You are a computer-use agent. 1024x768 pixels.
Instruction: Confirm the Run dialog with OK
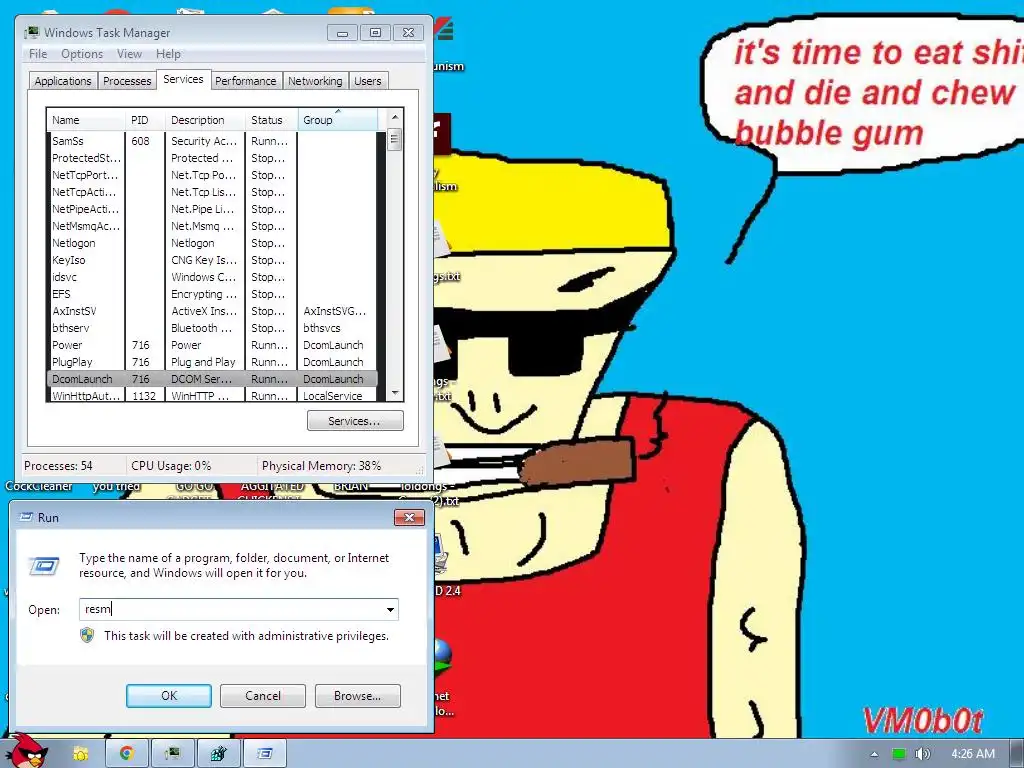point(168,696)
